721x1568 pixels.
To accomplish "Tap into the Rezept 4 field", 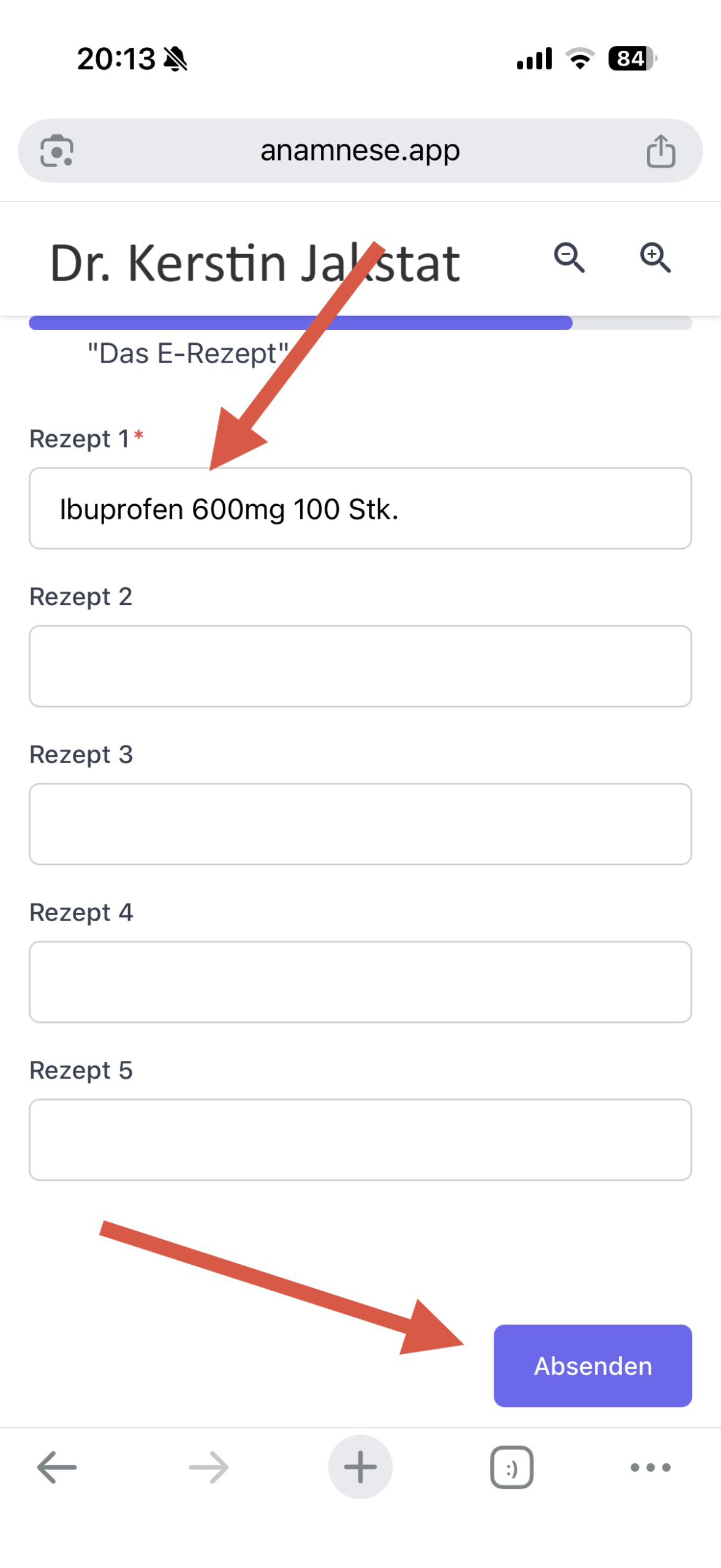I will pyautogui.click(x=360, y=982).
